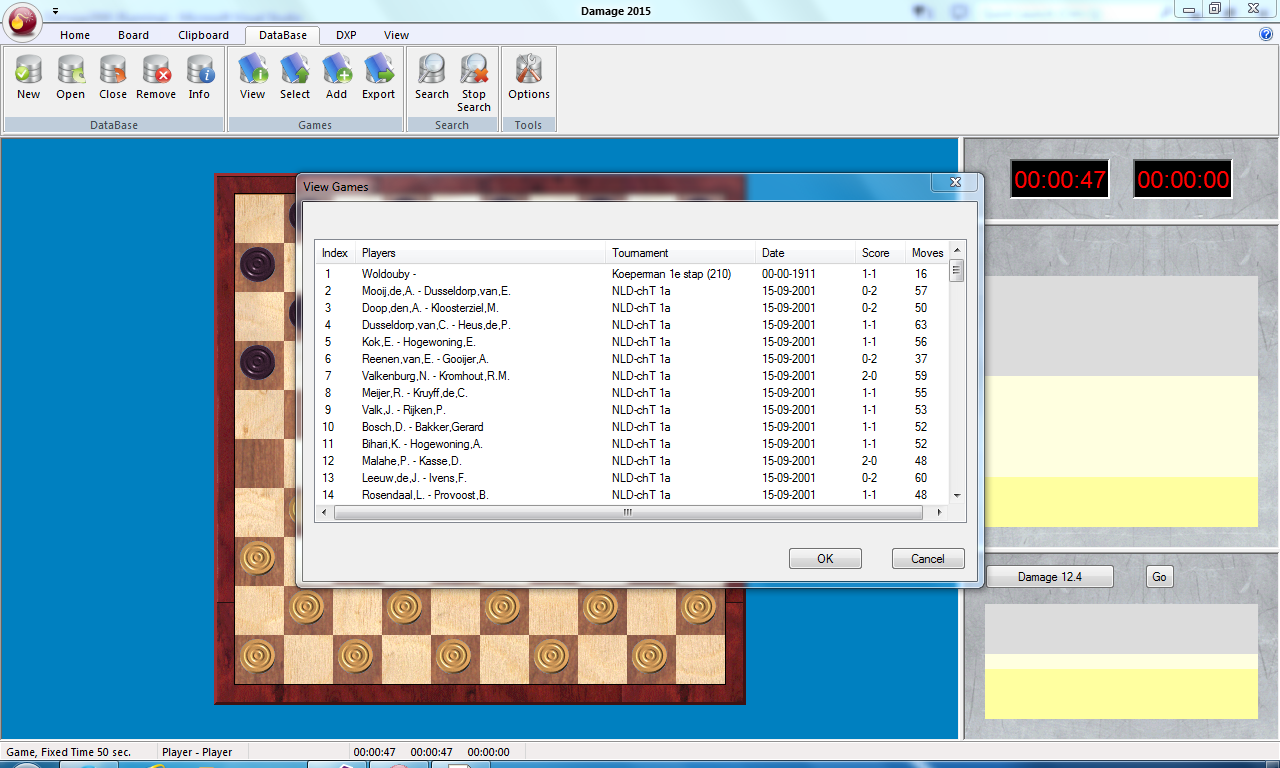Click the View games icon

point(253,76)
